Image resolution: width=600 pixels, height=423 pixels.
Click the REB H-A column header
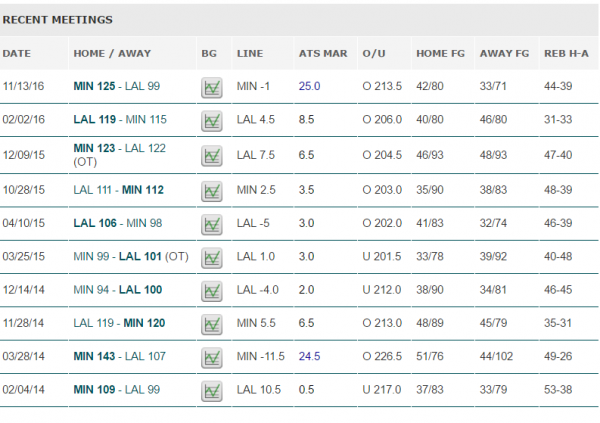(x=566, y=54)
